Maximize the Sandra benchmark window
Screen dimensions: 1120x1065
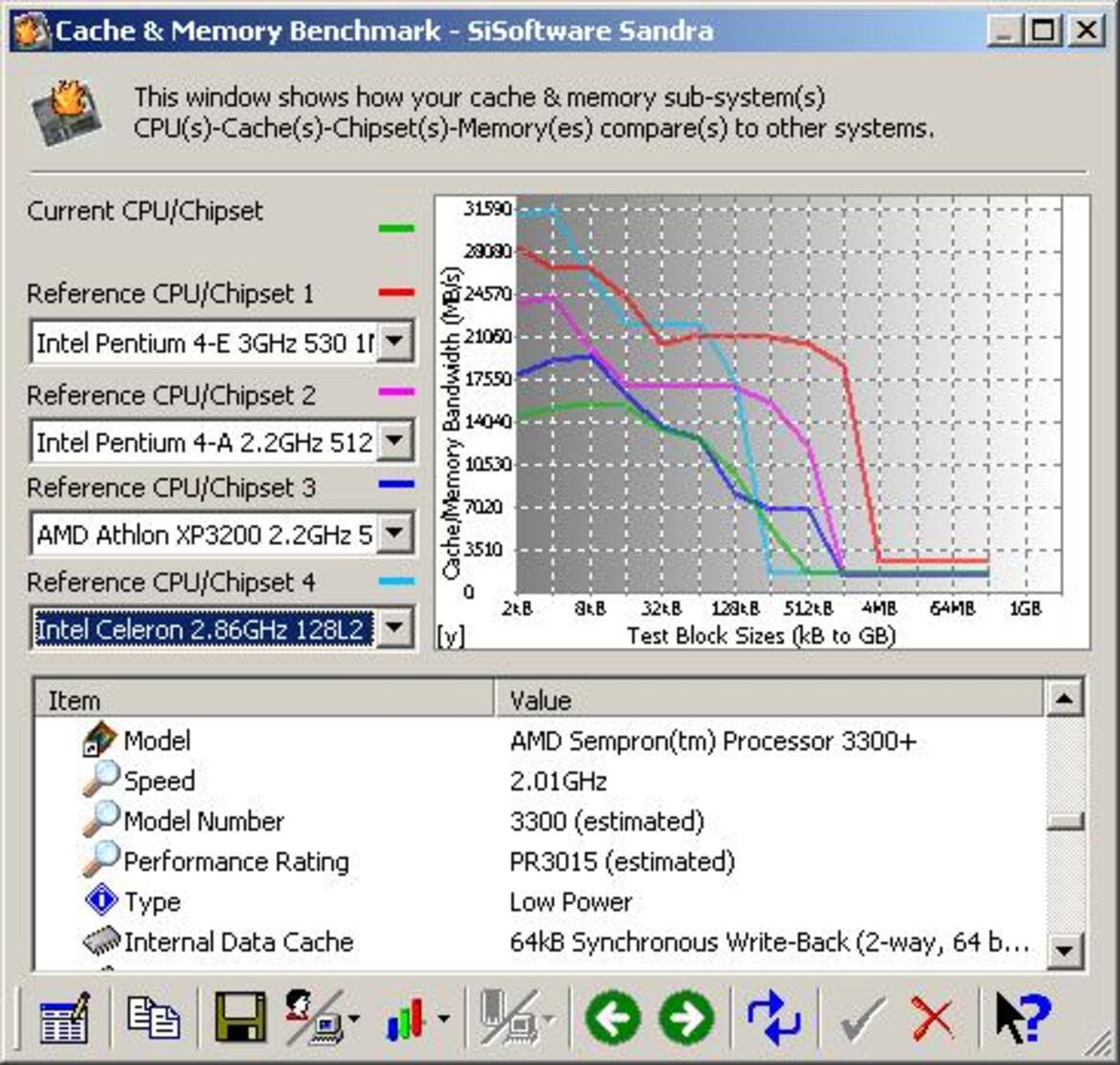1042,31
